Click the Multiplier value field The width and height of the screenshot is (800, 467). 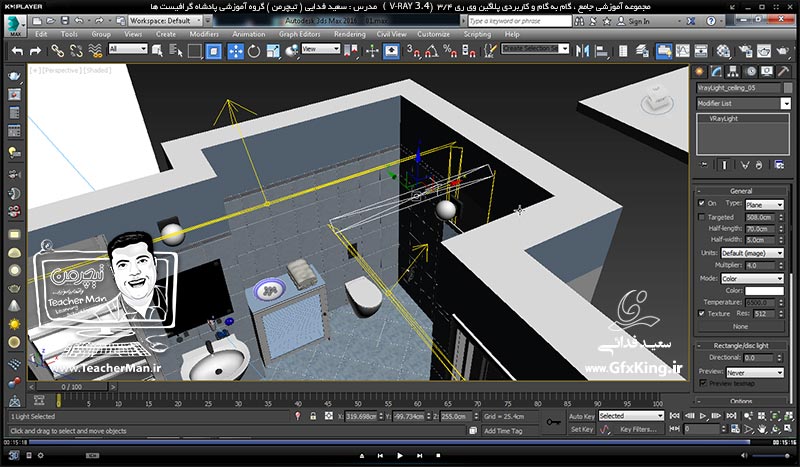[x=760, y=266]
